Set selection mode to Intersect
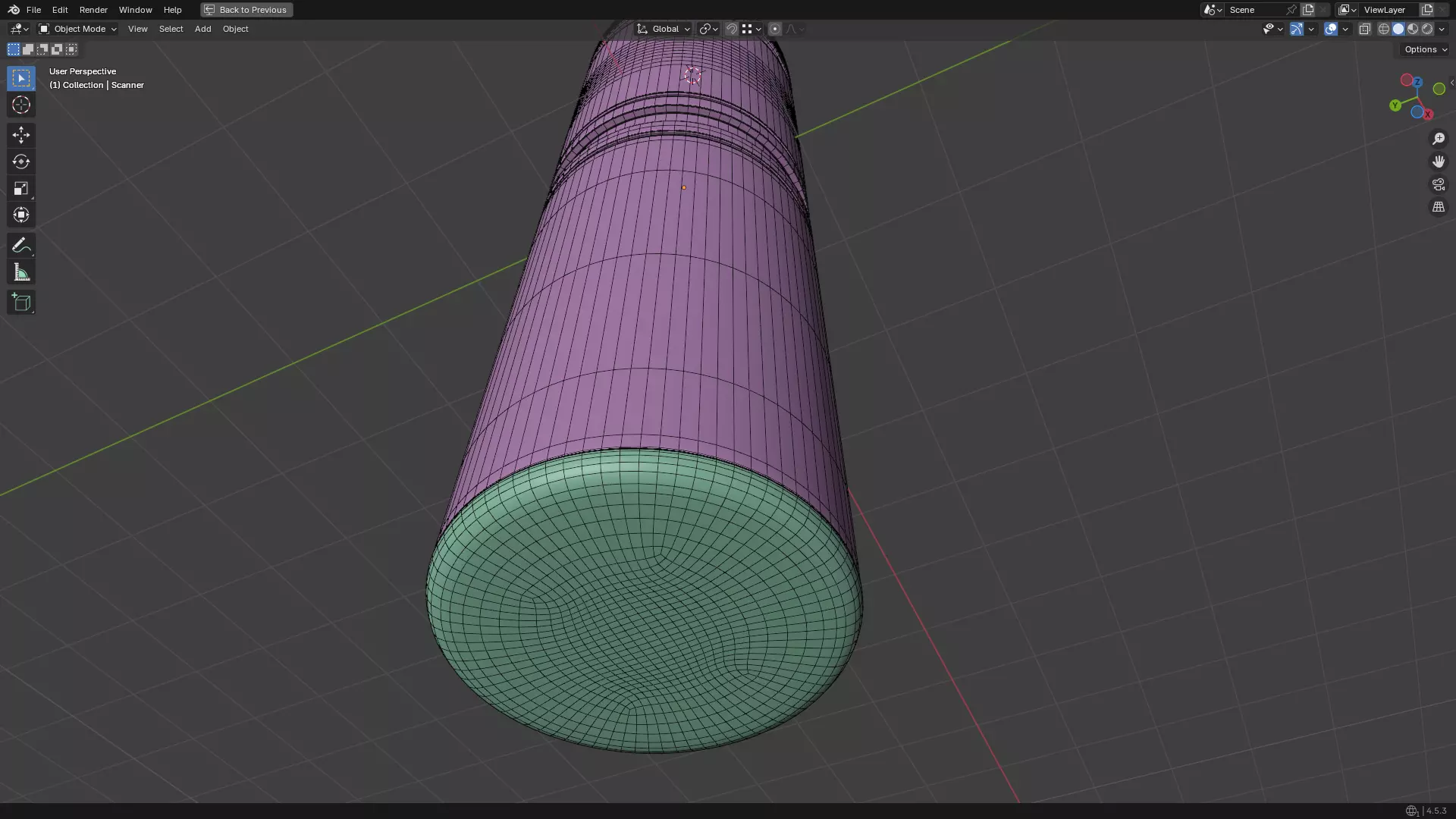 (71, 49)
